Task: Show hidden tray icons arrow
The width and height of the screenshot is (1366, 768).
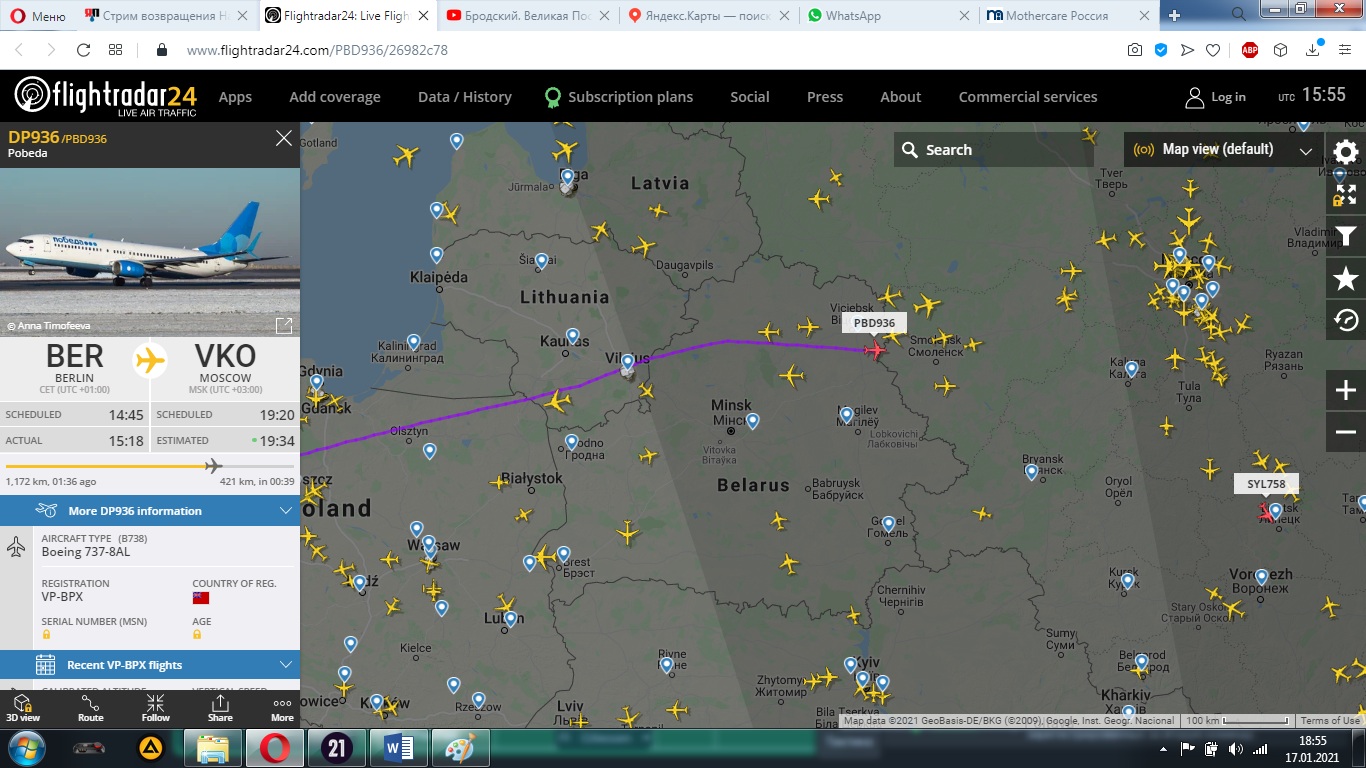Action: (x=1161, y=748)
